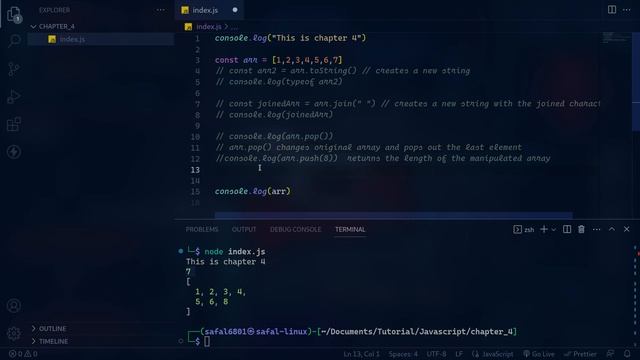
Task: Select the zsh terminal shell indicator
Action: point(524,229)
